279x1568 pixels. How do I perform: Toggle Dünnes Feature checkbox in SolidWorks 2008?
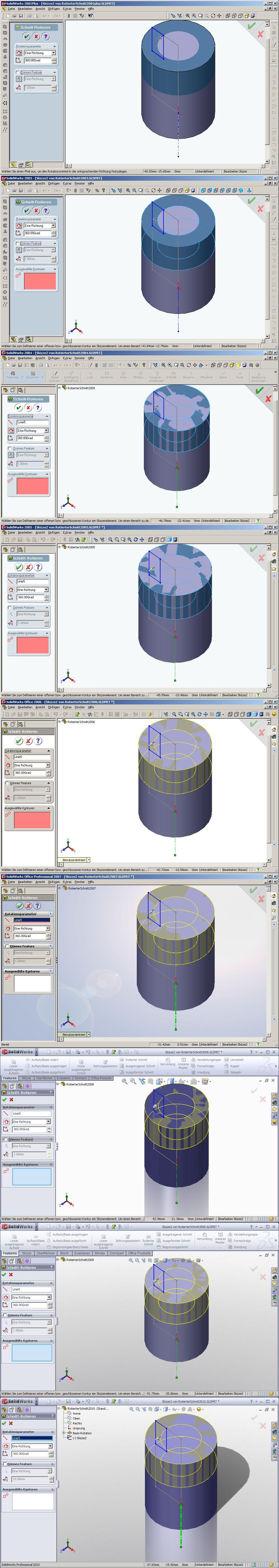point(5,1139)
